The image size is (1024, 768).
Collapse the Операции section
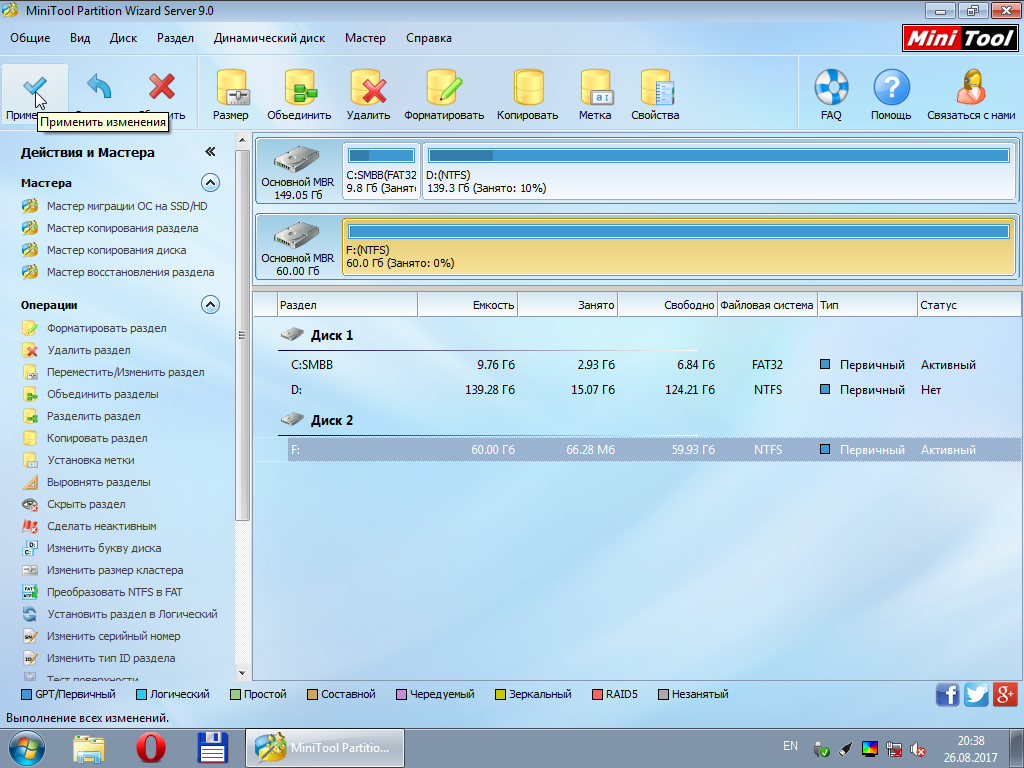[x=210, y=305]
